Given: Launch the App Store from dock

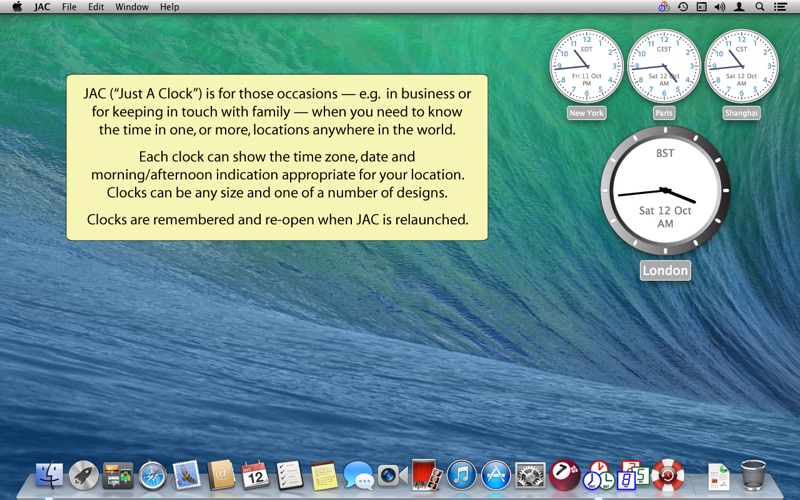Looking at the screenshot, I should (496, 474).
